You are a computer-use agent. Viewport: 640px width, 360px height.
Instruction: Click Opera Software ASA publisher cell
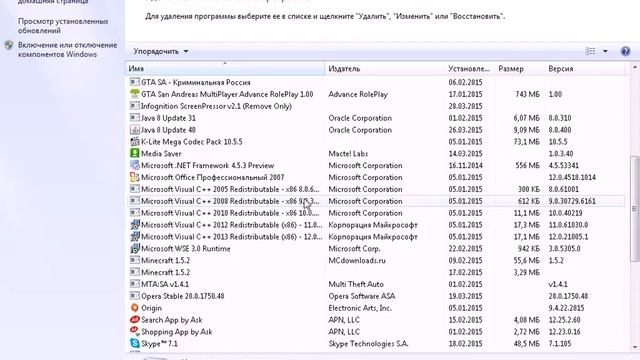pos(362,296)
